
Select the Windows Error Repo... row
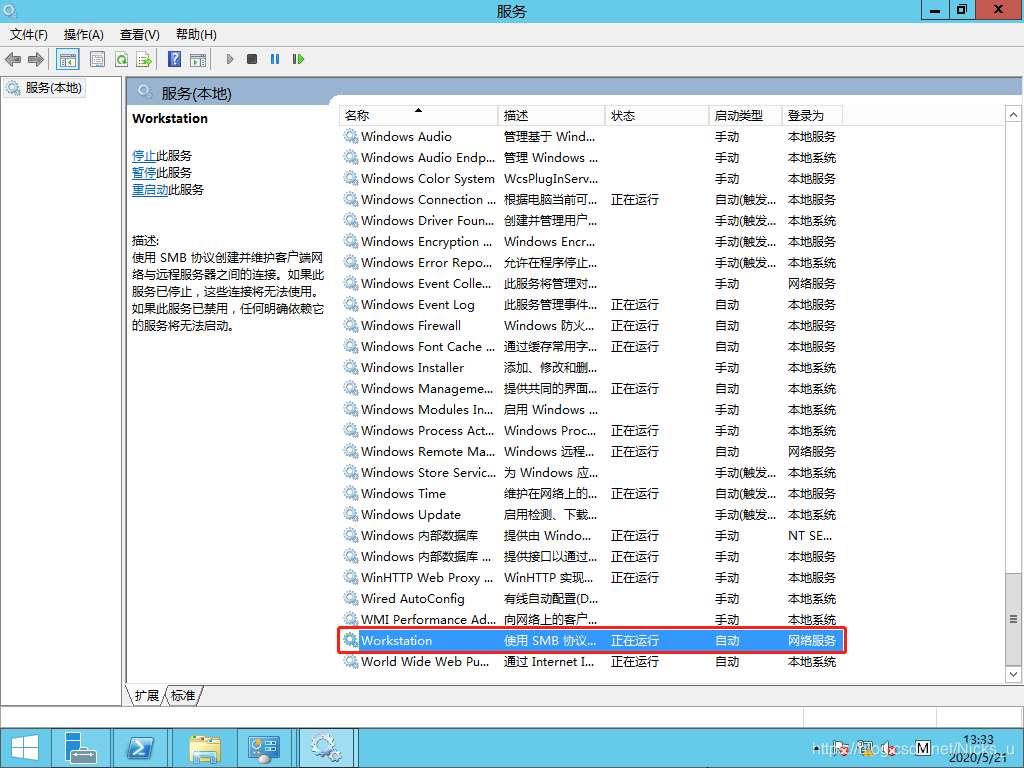(x=591, y=263)
